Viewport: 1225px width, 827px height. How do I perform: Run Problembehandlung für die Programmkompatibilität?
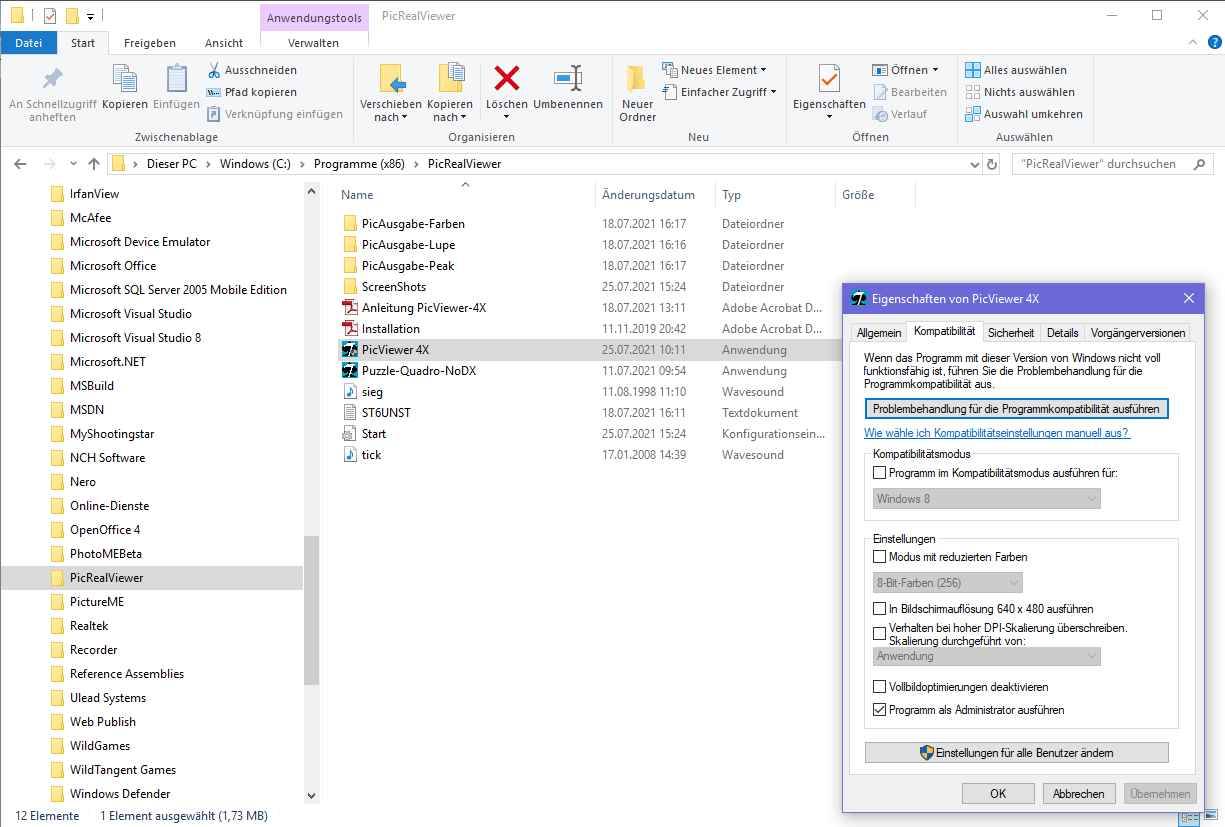pyautogui.click(x=1016, y=409)
